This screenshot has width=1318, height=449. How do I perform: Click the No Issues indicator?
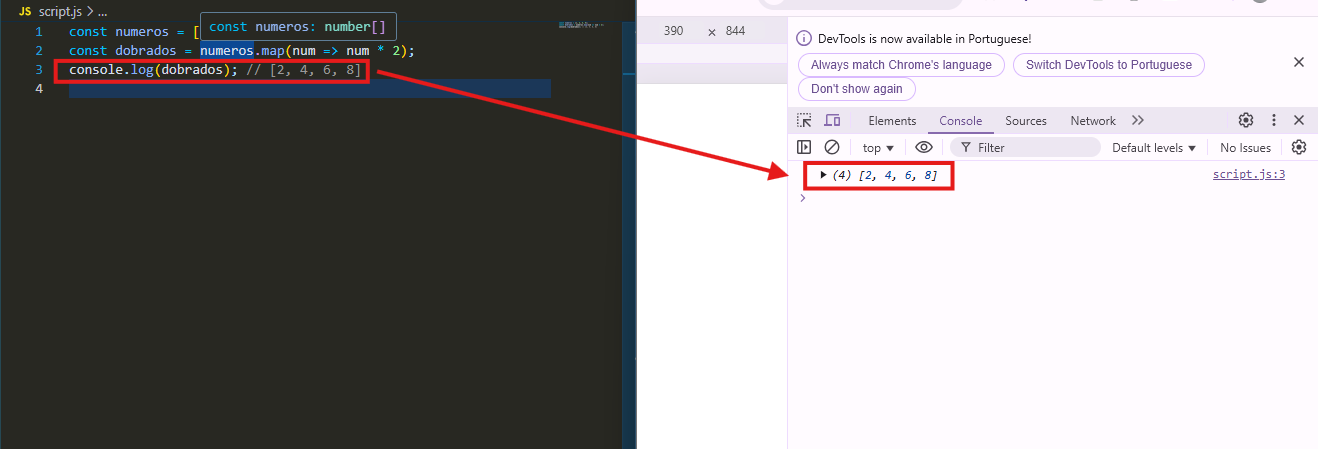click(1245, 147)
